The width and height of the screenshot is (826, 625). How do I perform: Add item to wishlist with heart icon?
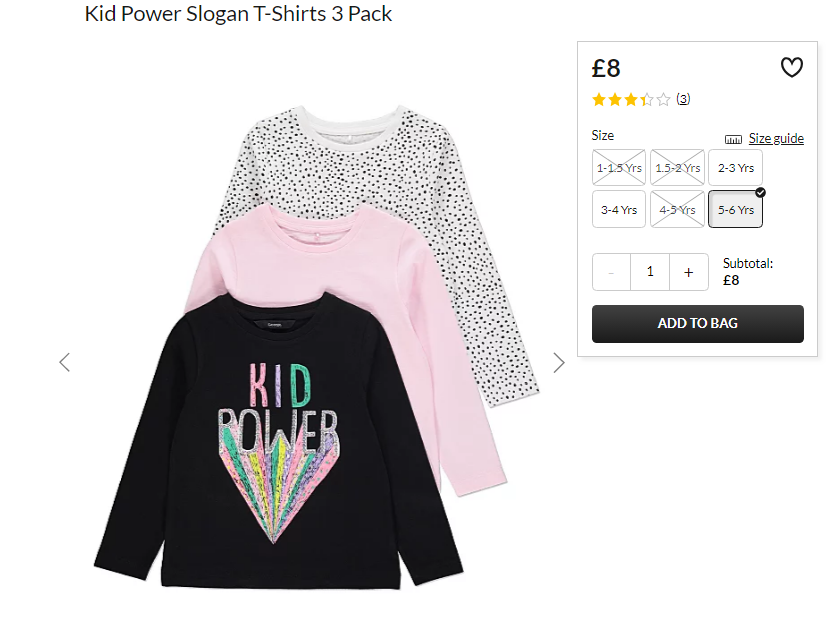pos(791,67)
